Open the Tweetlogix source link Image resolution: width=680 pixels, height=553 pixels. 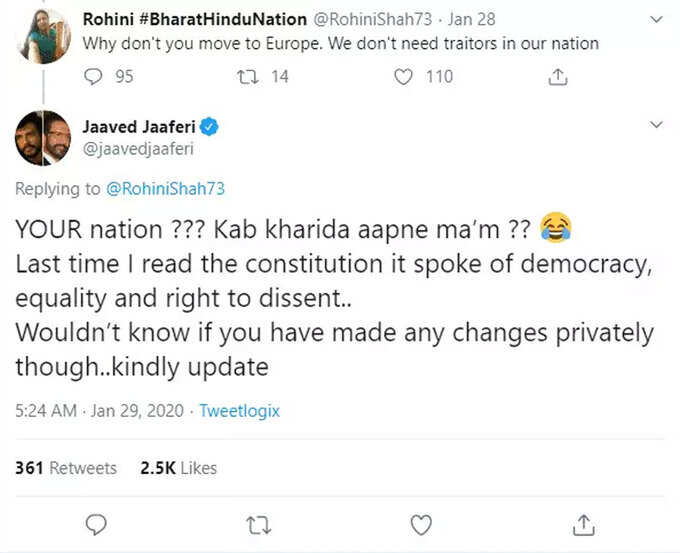(x=239, y=410)
